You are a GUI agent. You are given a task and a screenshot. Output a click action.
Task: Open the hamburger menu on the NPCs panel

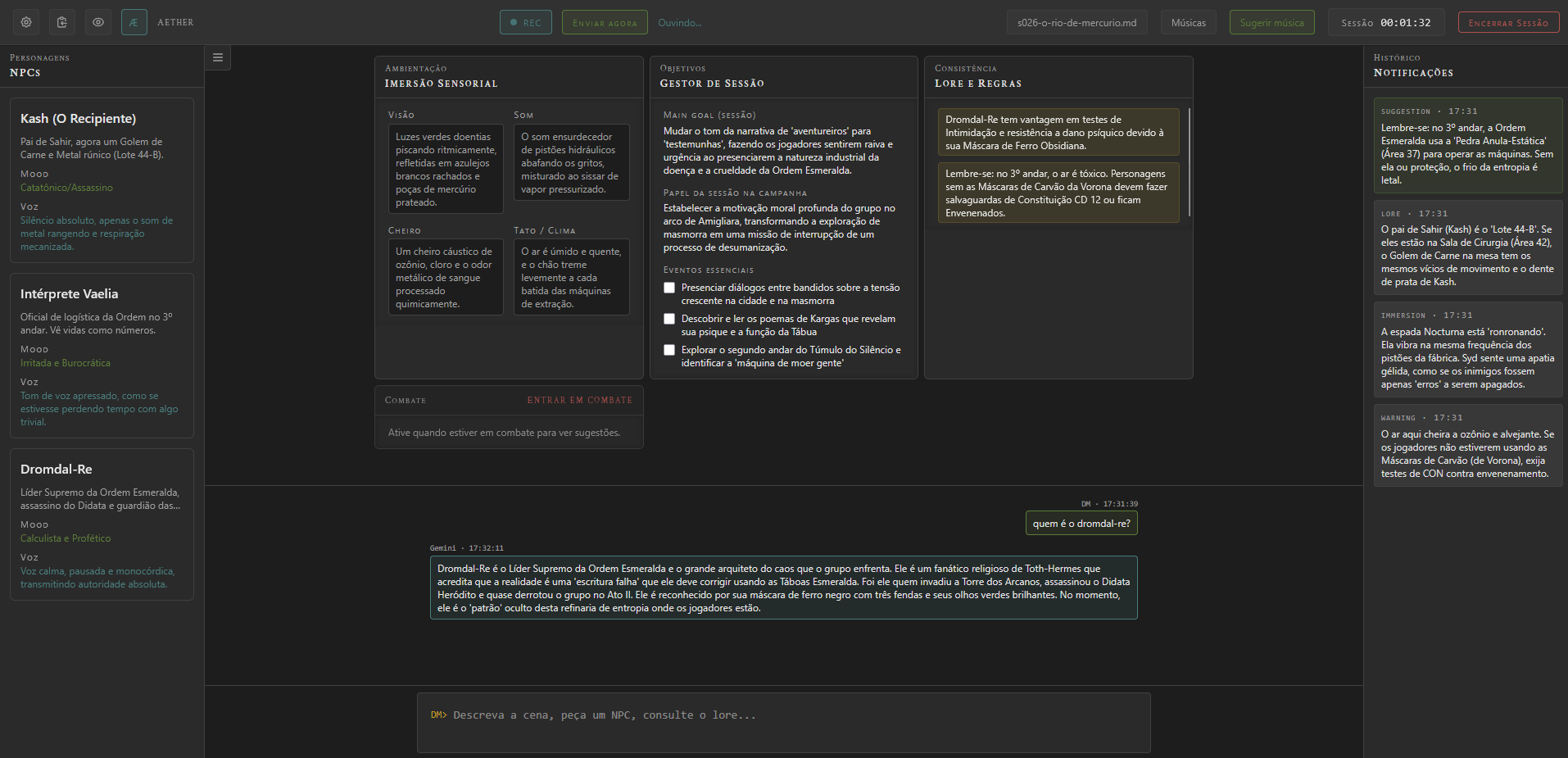[x=217, y=57]
